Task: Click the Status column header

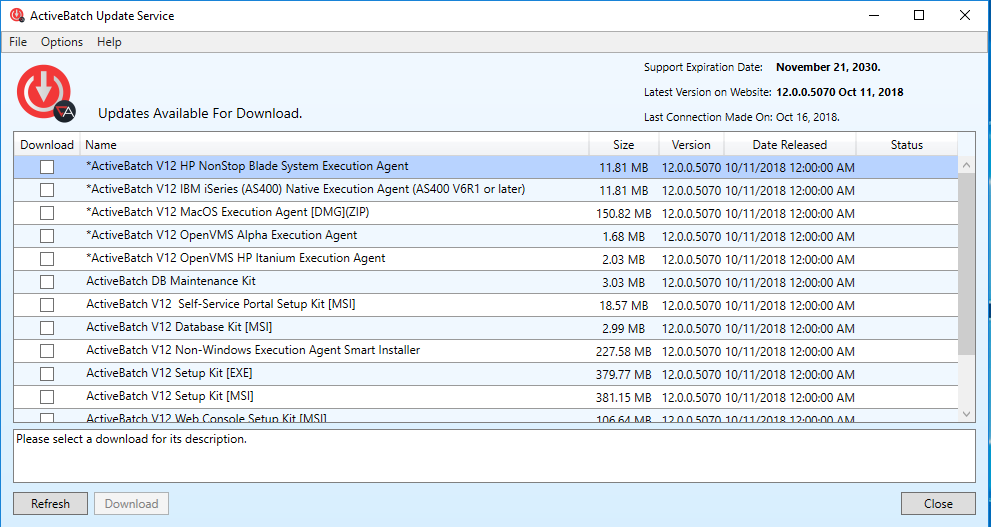Action: click(907, 145)
